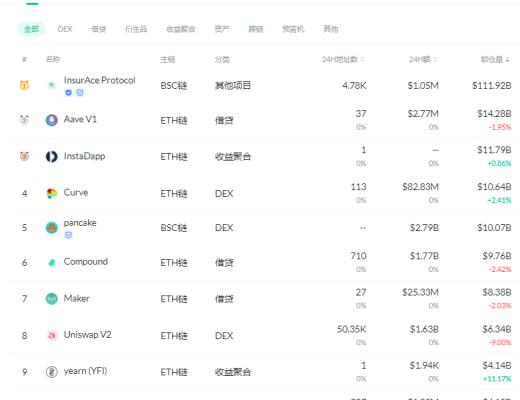Click the +11.17% change for yearn (YFI)
The height and width of the screenshot is (400, 520).
click(497, 379)
